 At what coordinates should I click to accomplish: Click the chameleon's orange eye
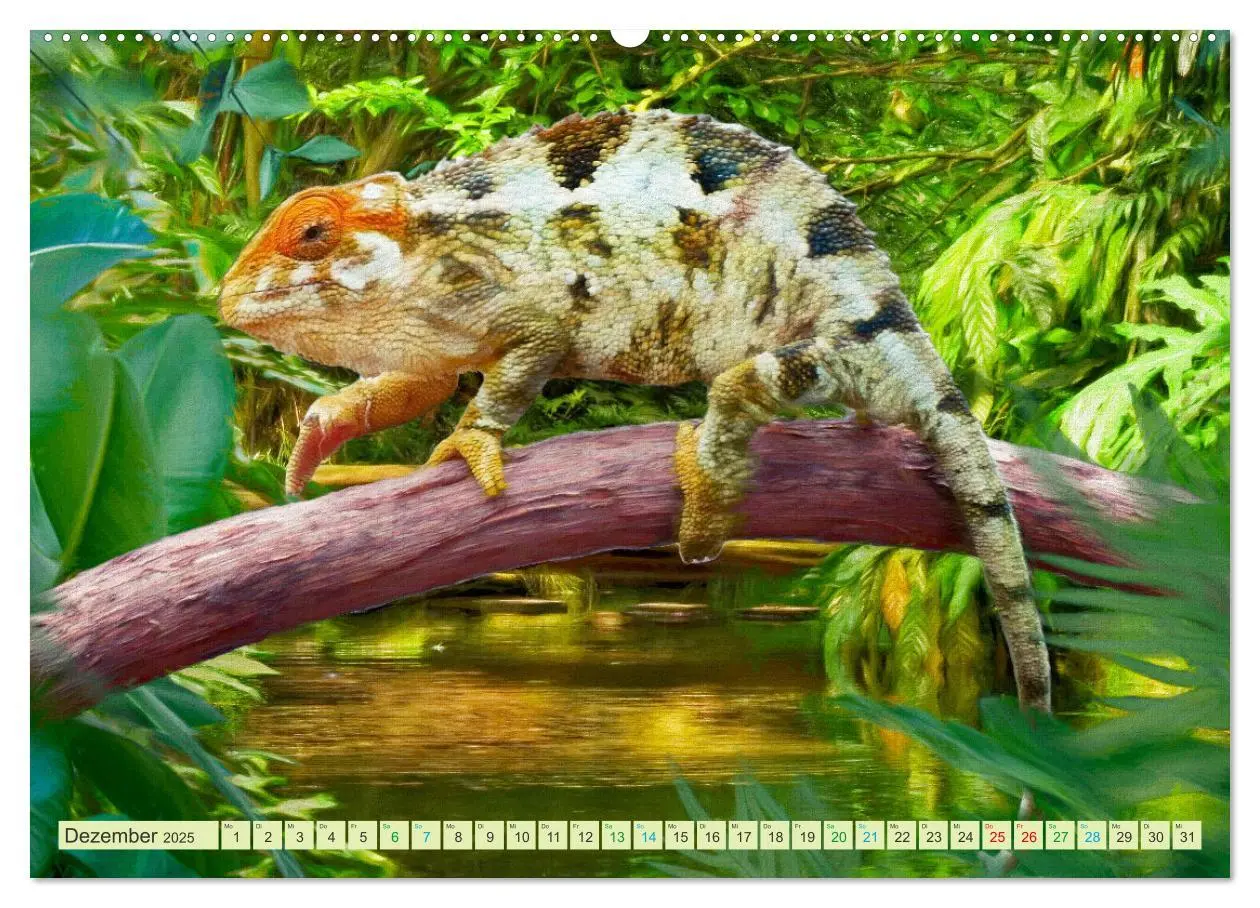point(311,231)
